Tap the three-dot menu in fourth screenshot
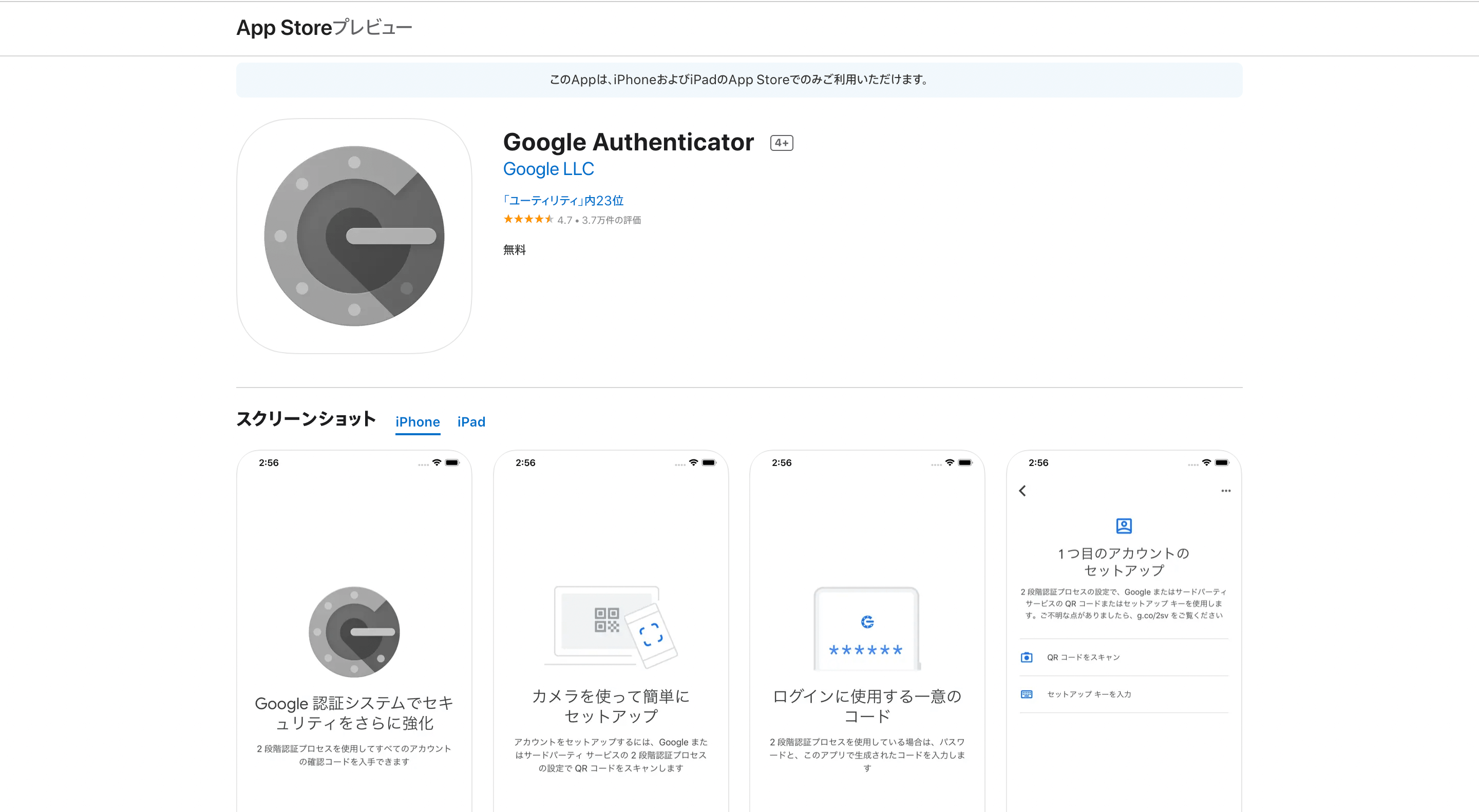Viewport: 1479px width, 812px height. 1226,491
